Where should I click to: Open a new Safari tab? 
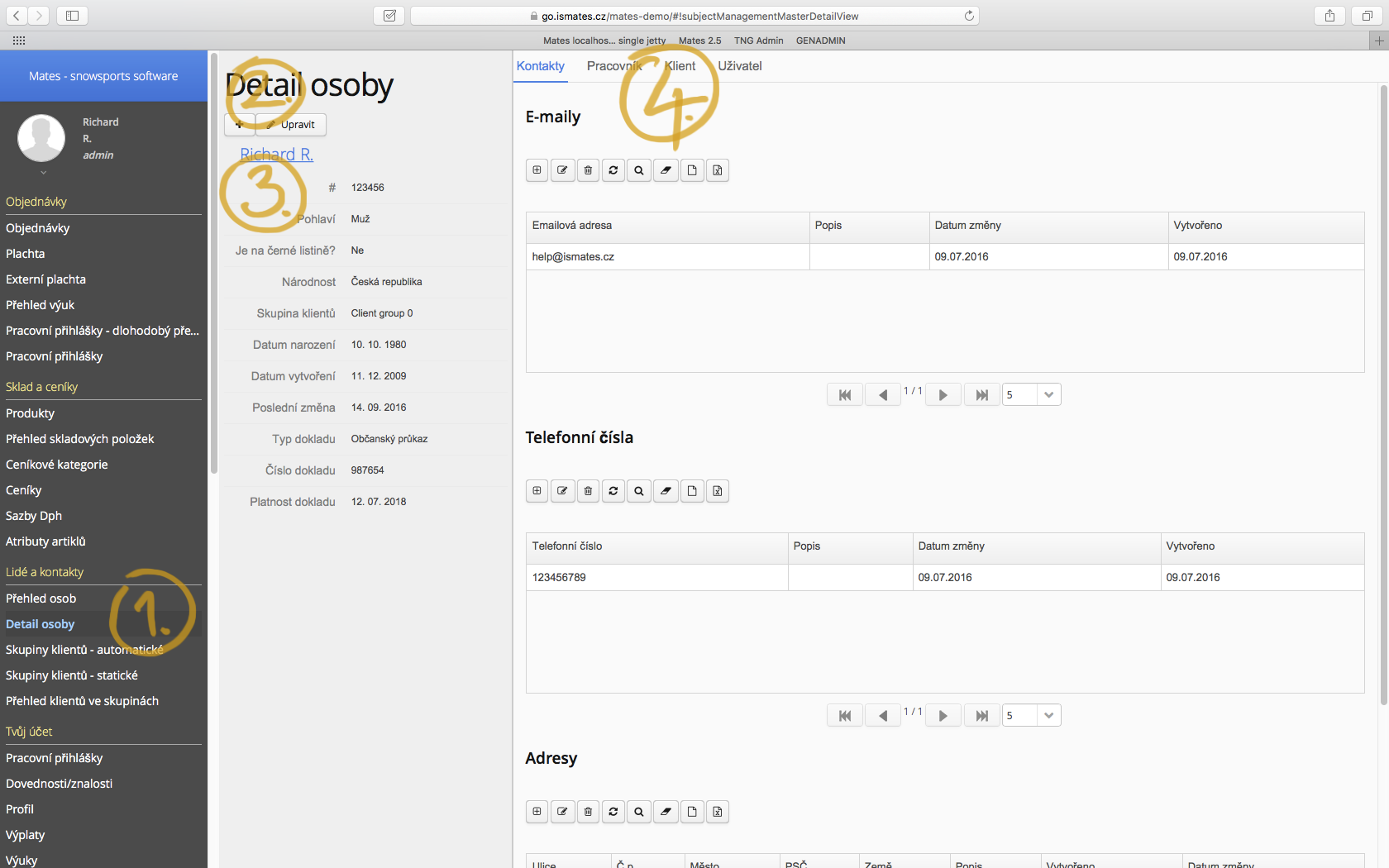coord(1378,41)
